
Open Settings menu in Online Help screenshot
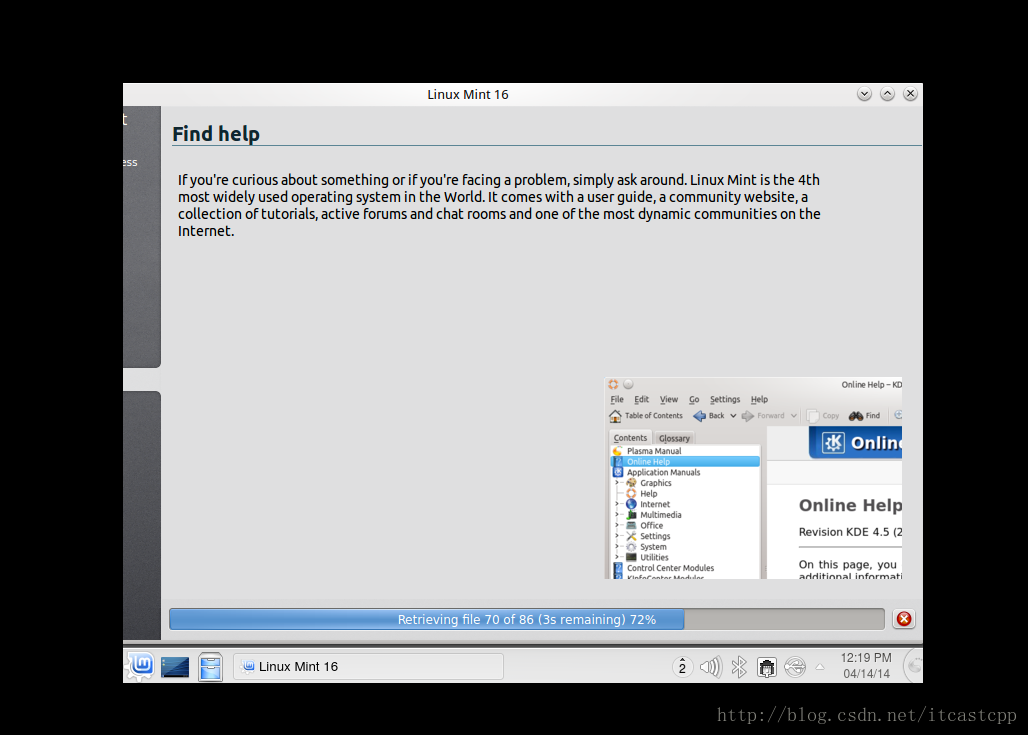(724, 399)
